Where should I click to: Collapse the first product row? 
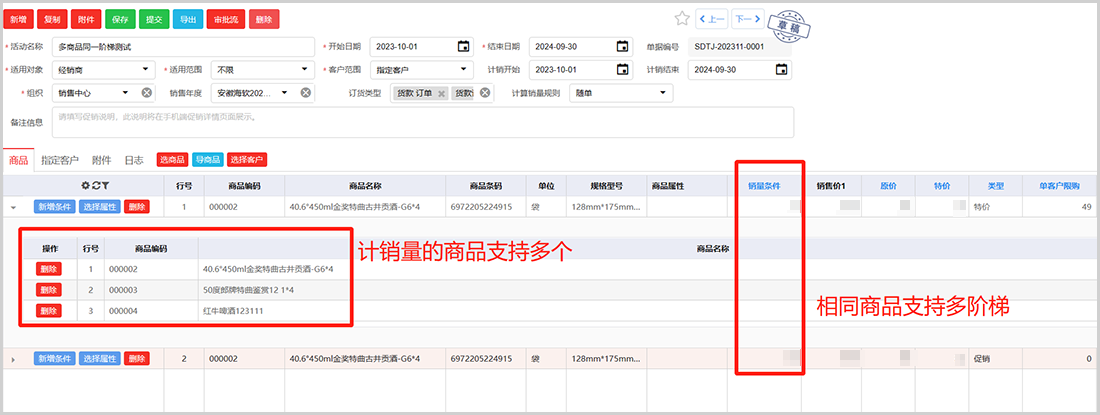(14, 207)
